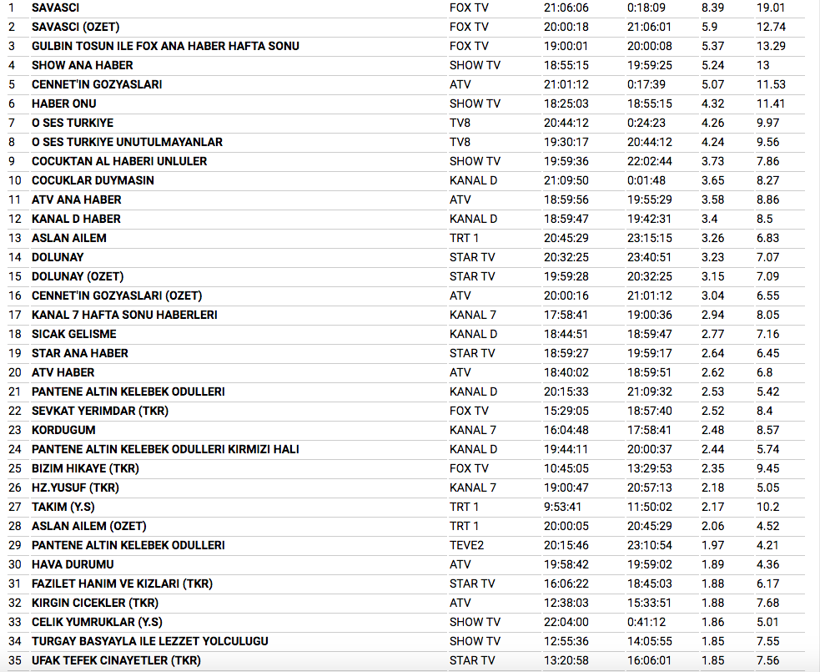Viewport: 820px width, 672px height.
Task: Select UFAK TEFEK CINAYETLER (TKR) row
Action: tap(116, 660)
